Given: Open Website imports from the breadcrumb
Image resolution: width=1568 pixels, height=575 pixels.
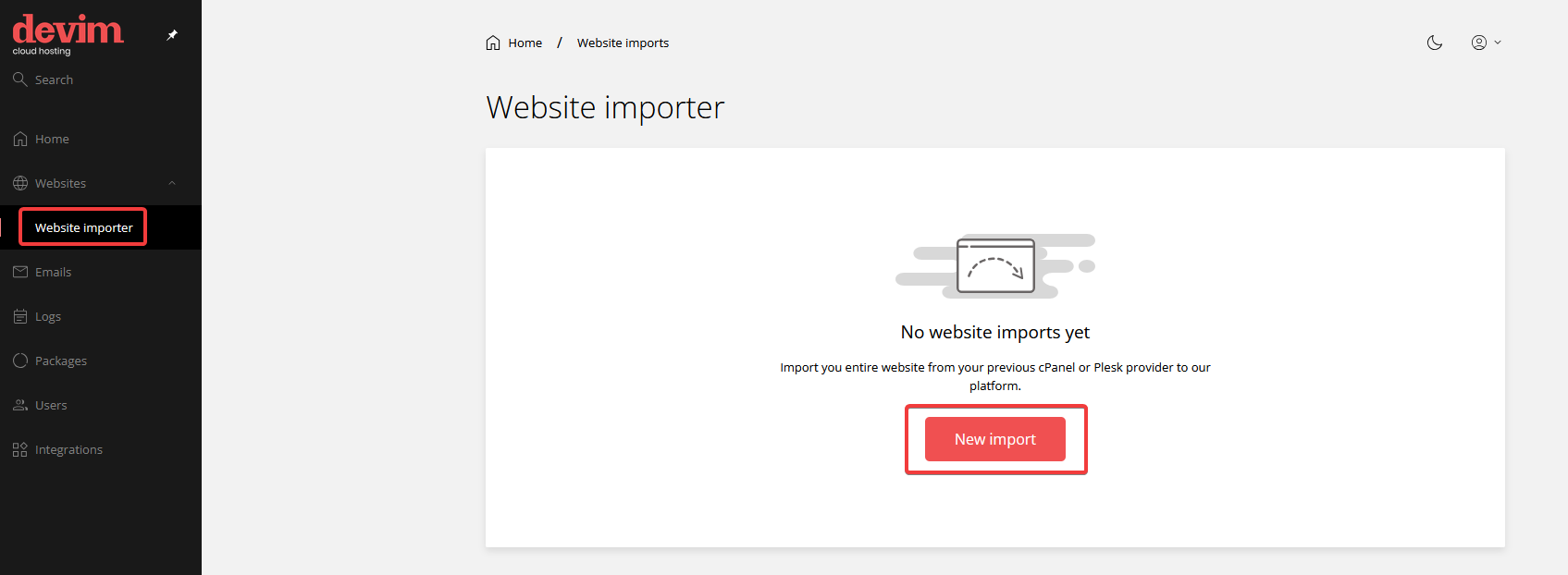Looking at the screenshot, I should (x=623, y=43).
